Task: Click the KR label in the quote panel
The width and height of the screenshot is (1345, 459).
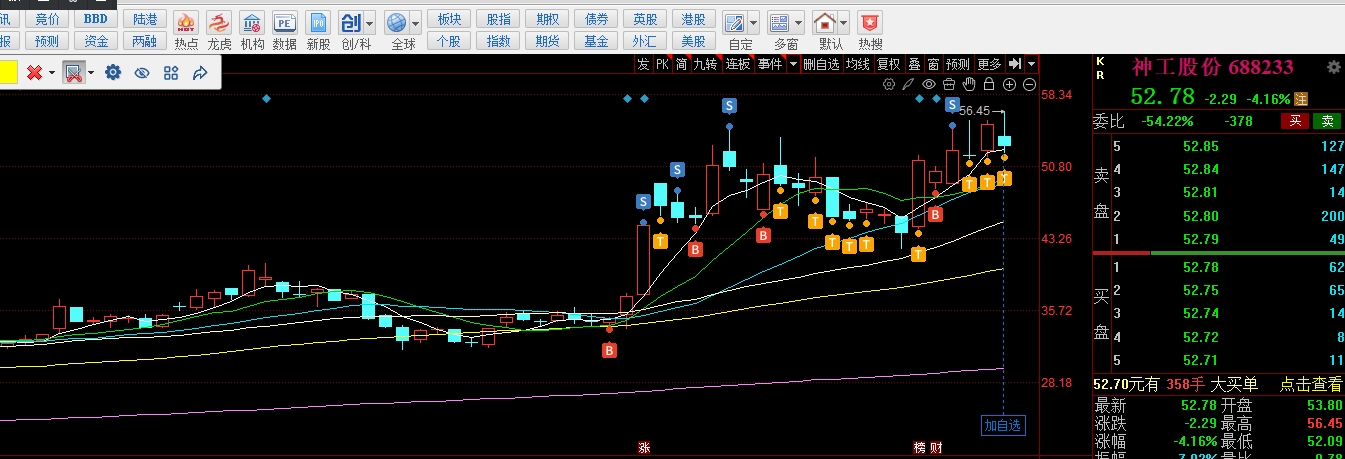Action: 1101,67
